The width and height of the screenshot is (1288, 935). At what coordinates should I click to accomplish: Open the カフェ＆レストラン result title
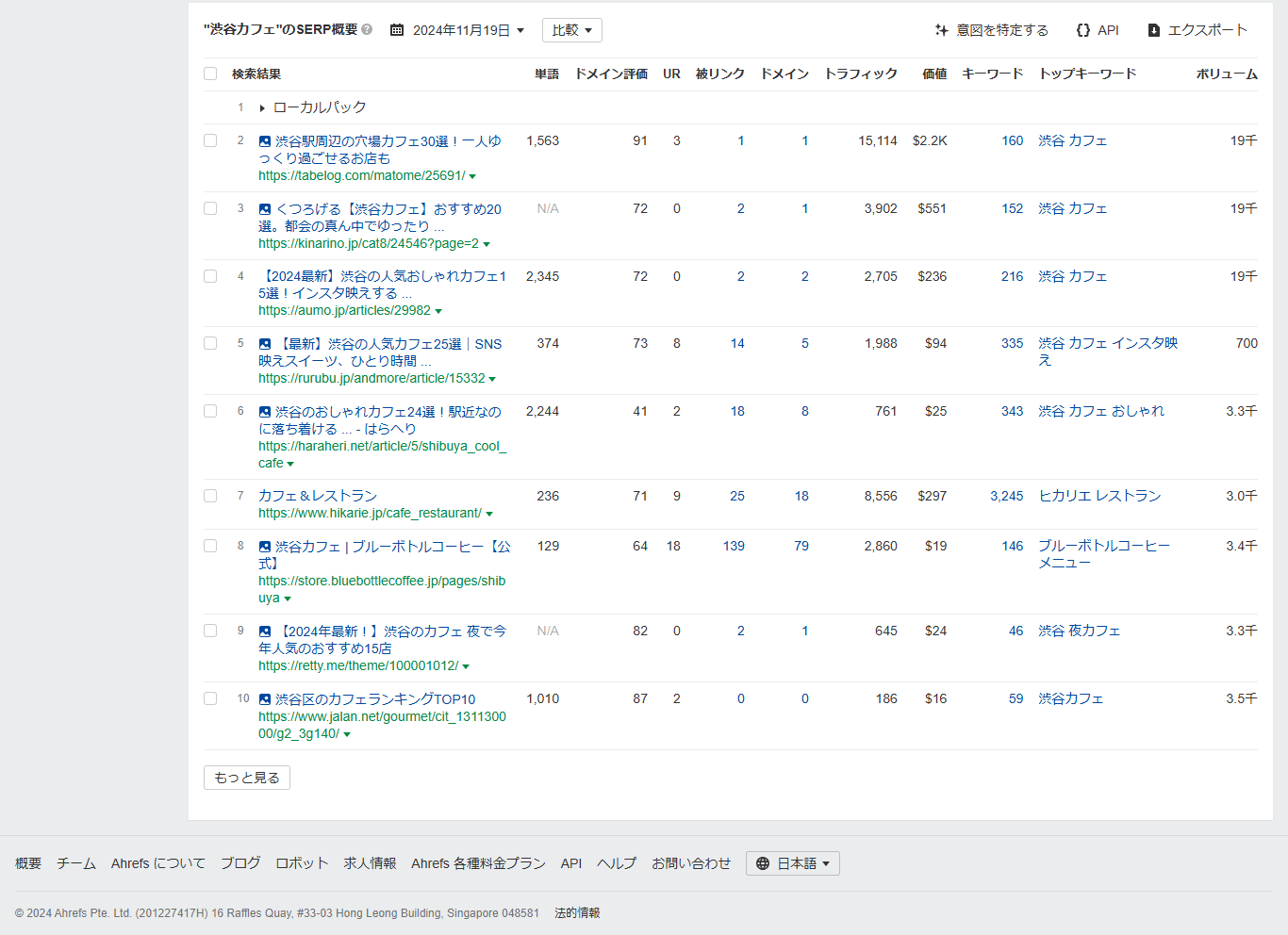point(318,496)
